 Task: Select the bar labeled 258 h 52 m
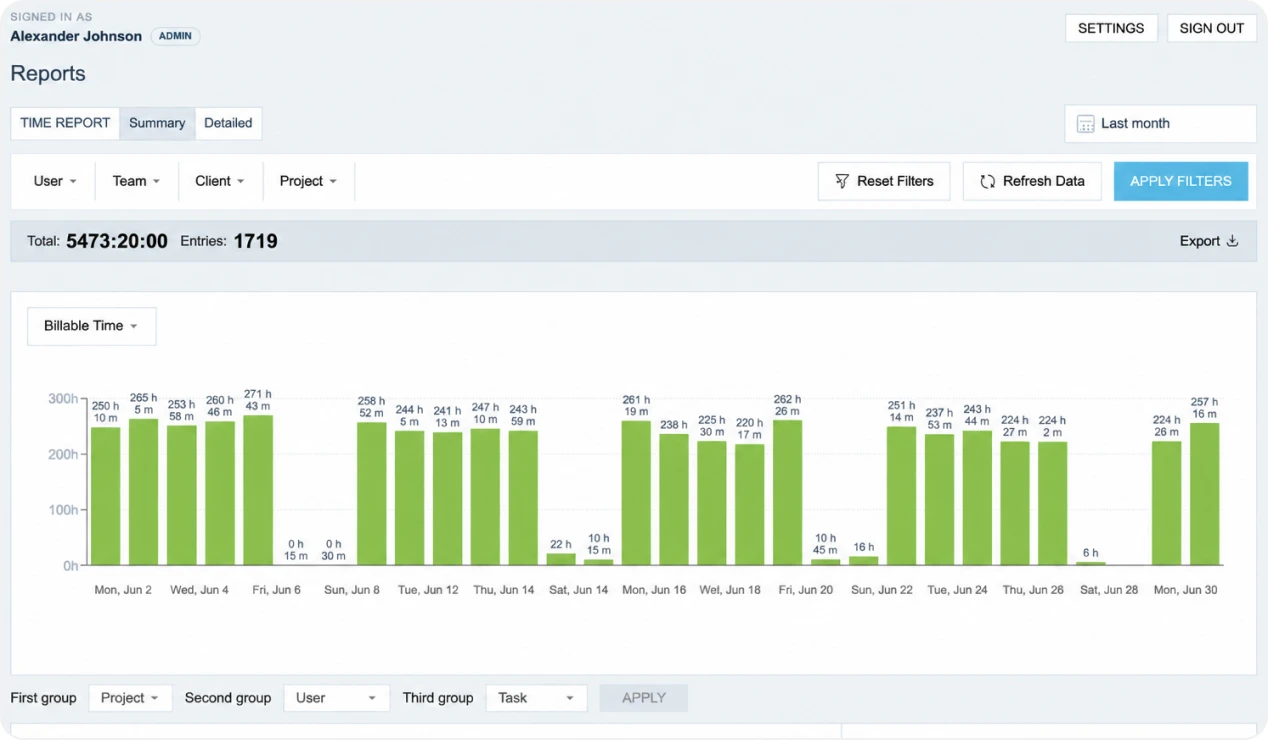coord(371,494)
